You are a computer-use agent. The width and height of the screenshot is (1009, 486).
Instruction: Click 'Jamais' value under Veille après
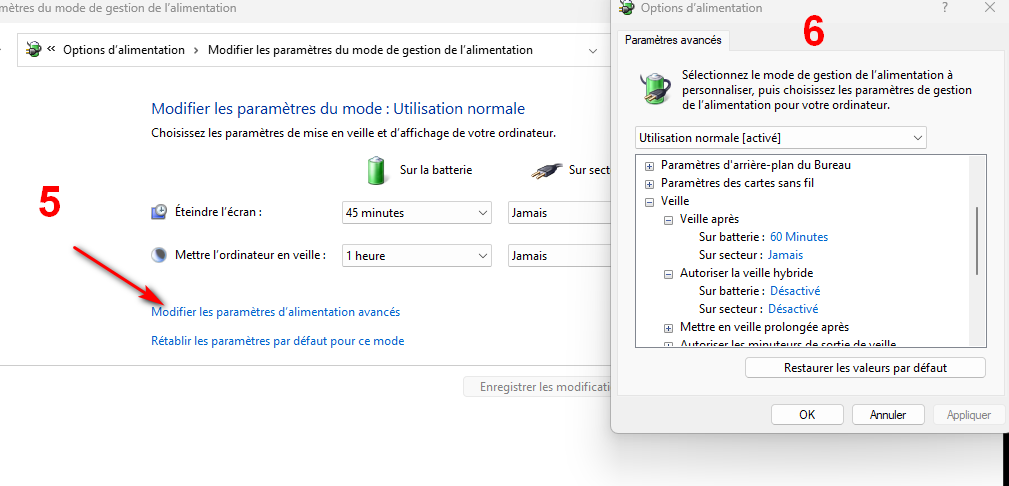pyautogui.click(x=785, y=255)
